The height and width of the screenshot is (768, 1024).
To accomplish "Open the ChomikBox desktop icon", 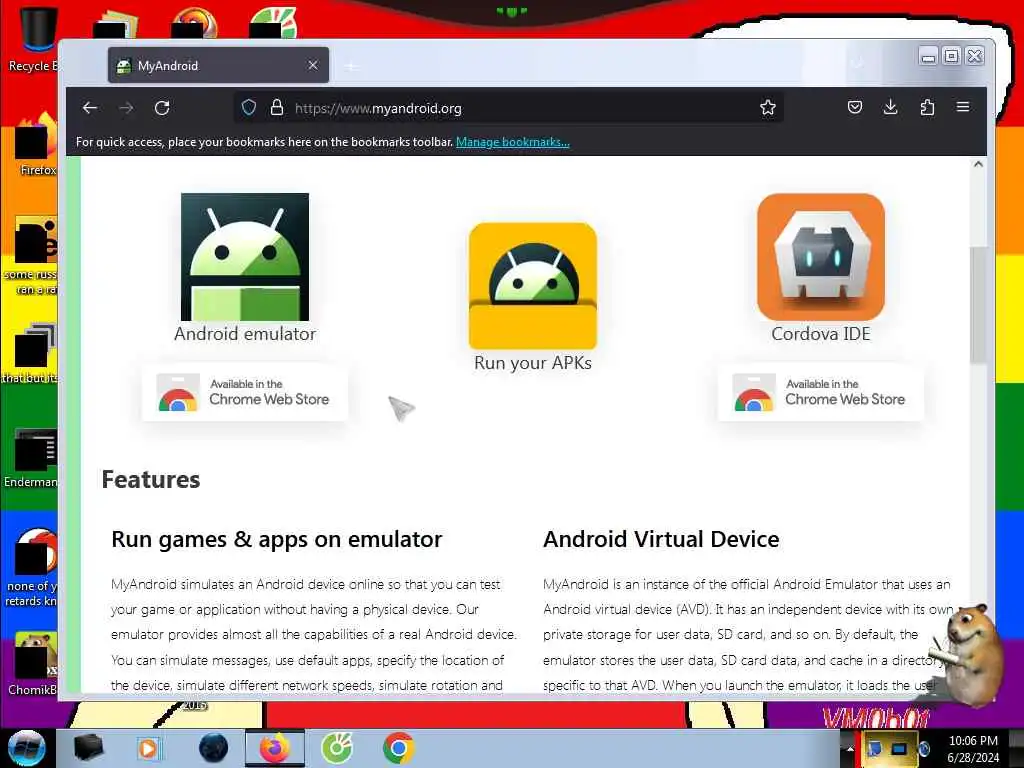I will pyautogui.click(x=33, y=663).
